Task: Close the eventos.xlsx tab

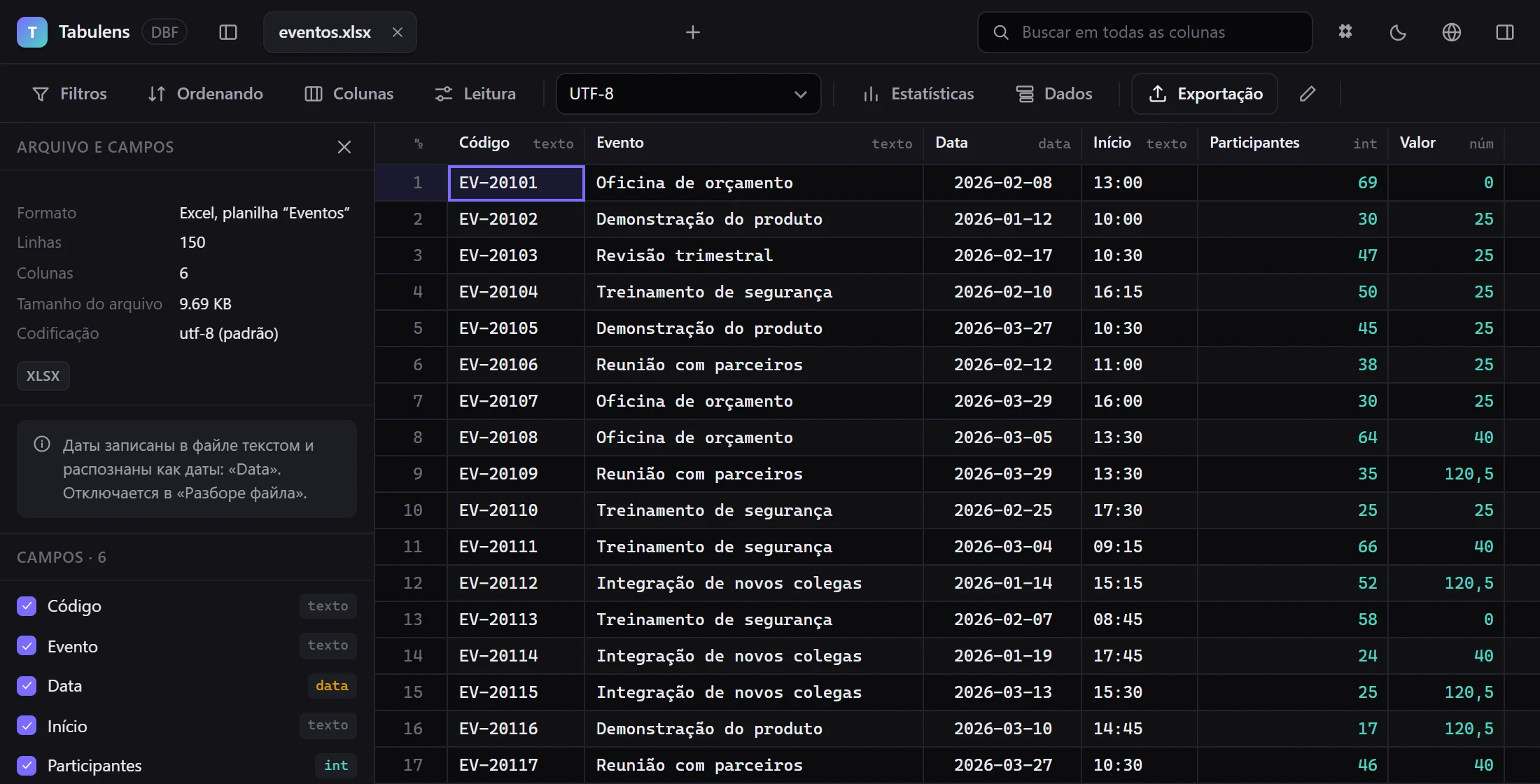Action: pyautogui.click(x=398, y=32)
